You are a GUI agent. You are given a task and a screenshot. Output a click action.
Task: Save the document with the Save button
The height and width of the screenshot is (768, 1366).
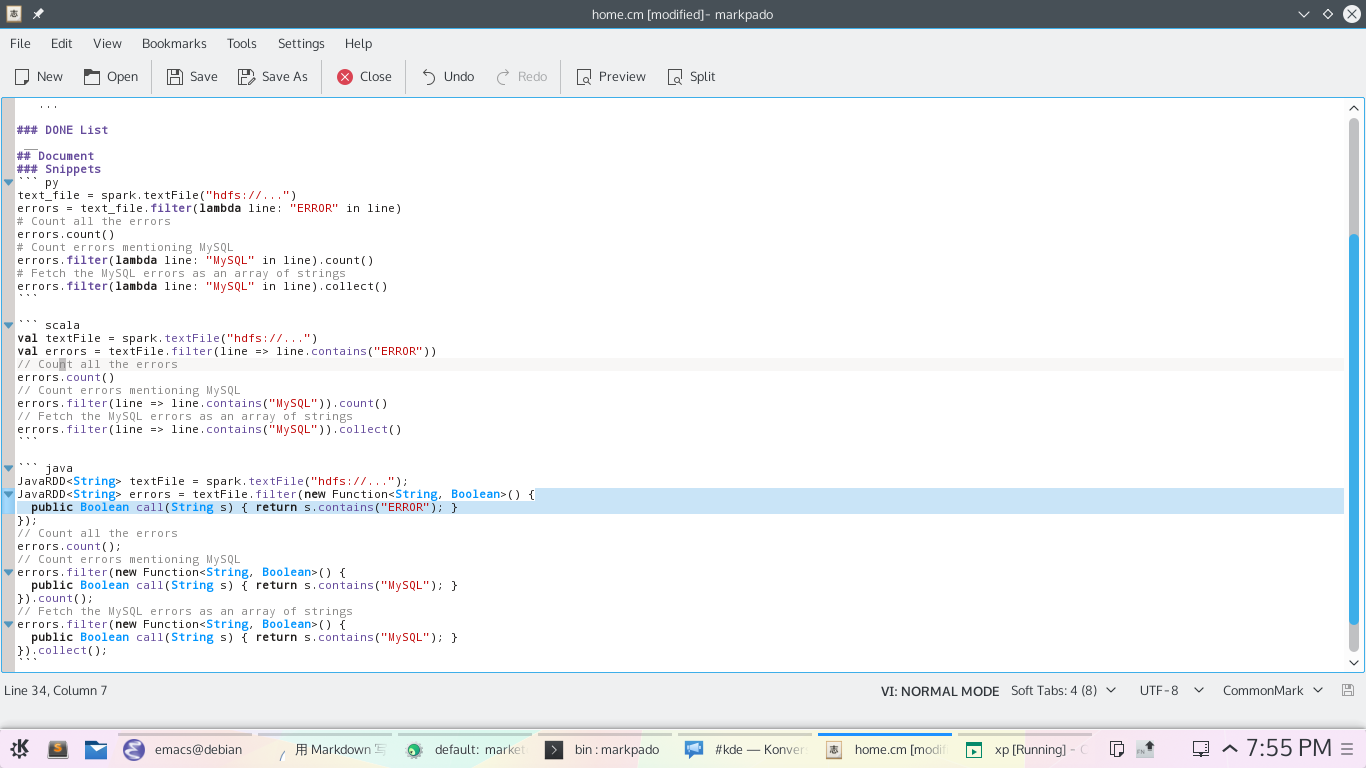(x=192, y=76)
